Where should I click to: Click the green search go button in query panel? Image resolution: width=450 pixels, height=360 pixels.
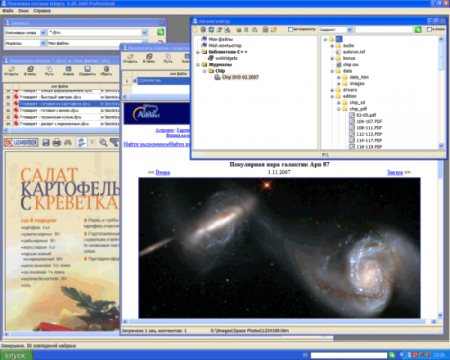click(160, 32)
